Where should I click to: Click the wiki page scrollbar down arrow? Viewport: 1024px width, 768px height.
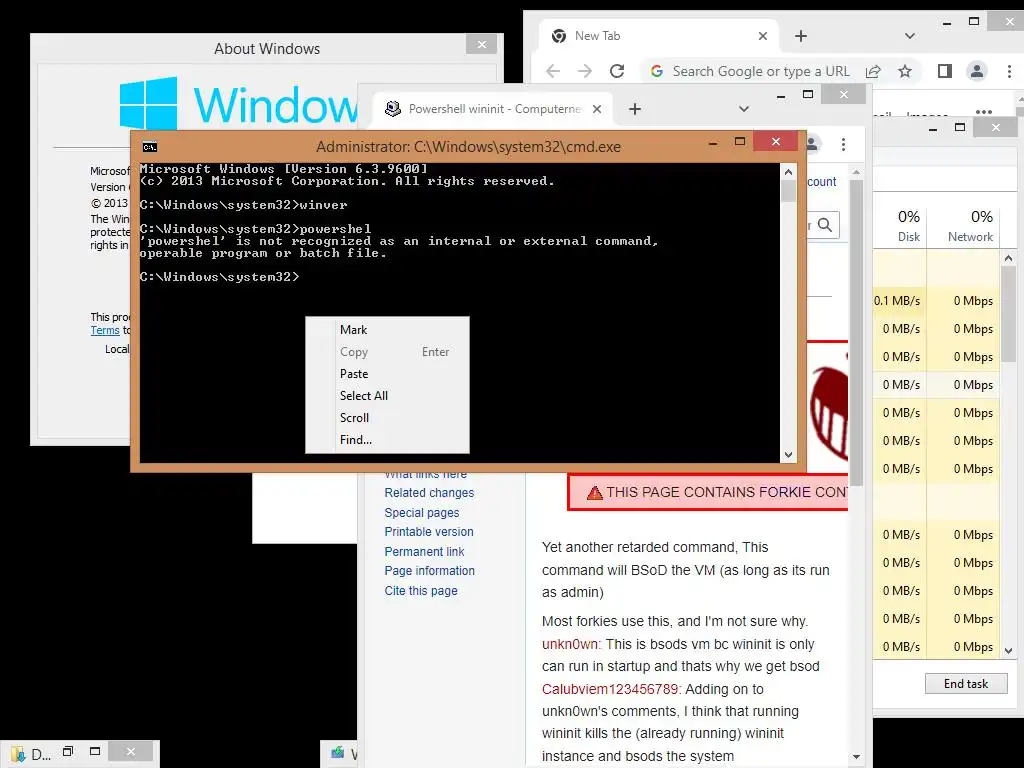click(x=856, y=757)
